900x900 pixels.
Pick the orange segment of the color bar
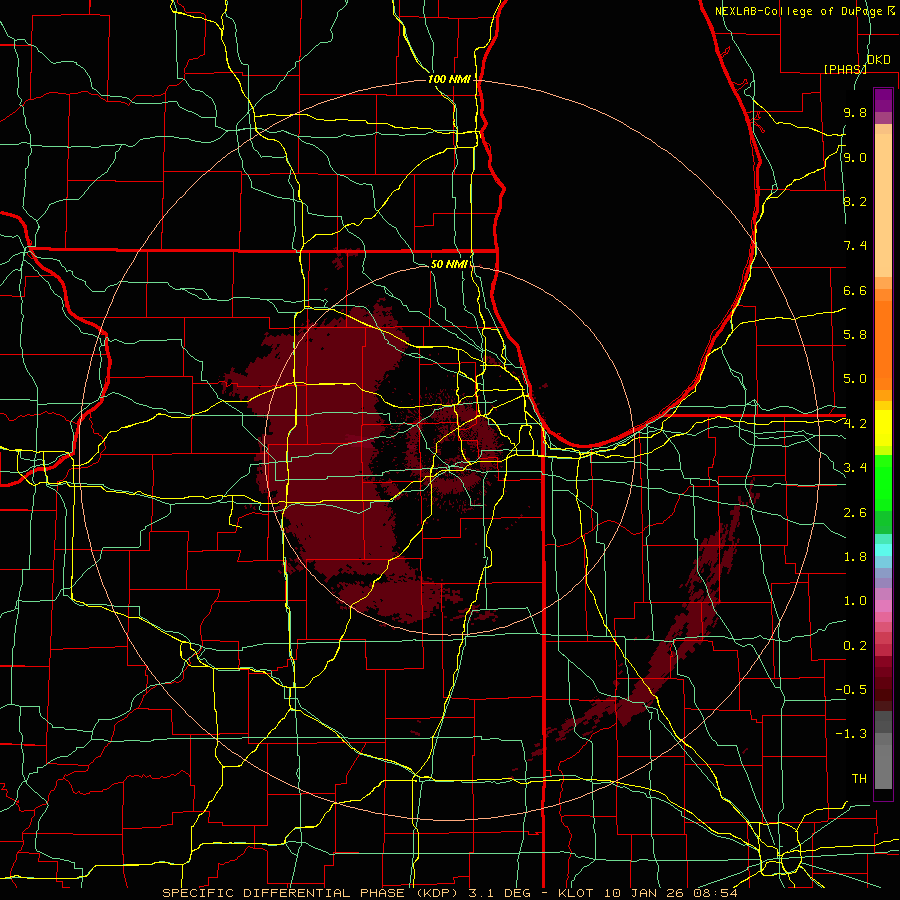883,344
